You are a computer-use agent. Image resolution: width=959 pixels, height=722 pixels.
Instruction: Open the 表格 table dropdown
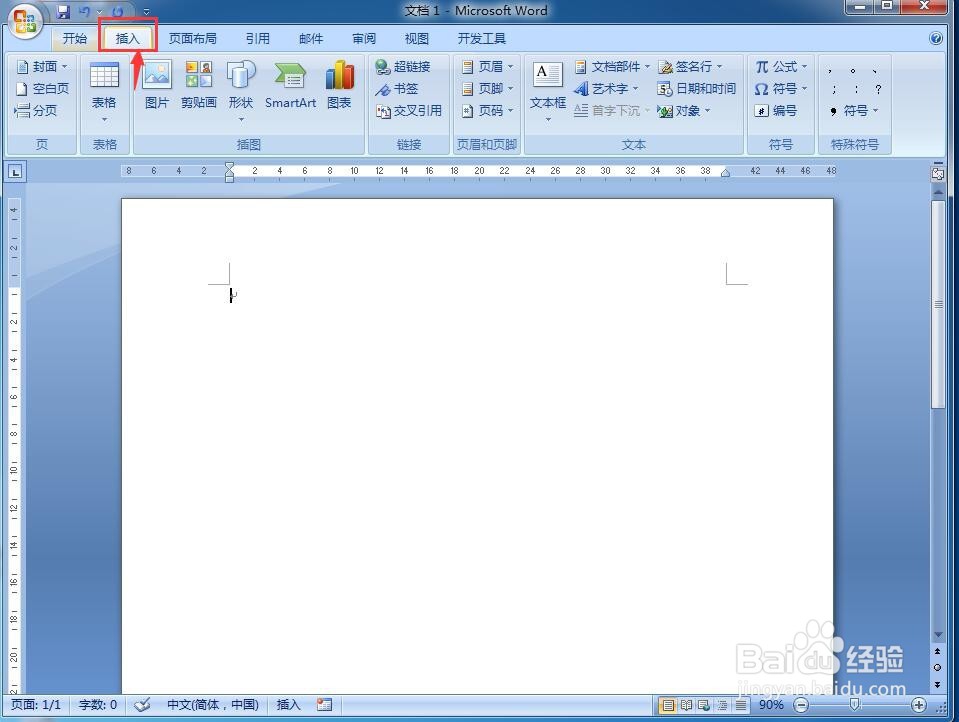(x=104, y=93)
